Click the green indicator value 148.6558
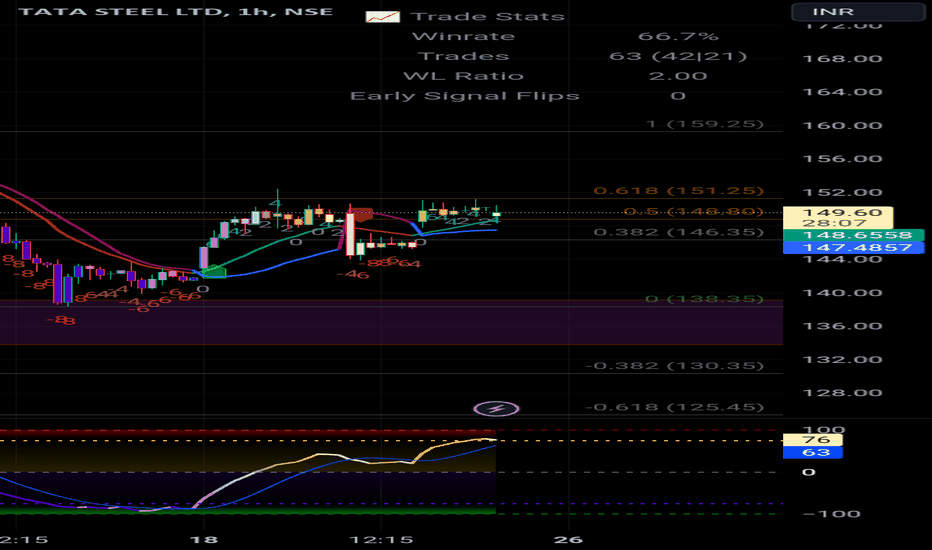This screenshot has width=932, height=550. click(854, 235)
